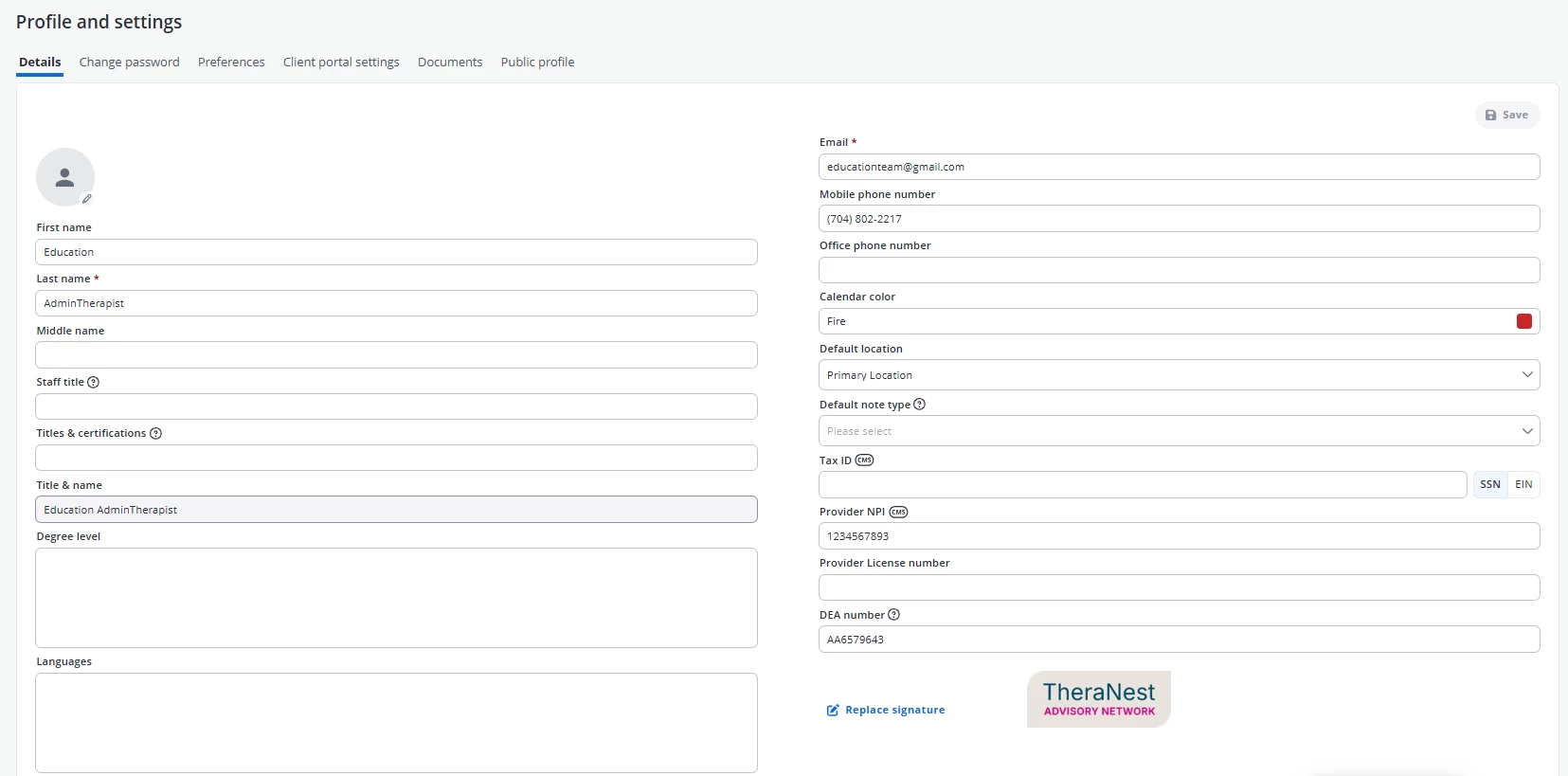The image size is (1568, 776).
Task: Click the Default note type help icon
Action: pyautogui.click(x=919, y=404)
